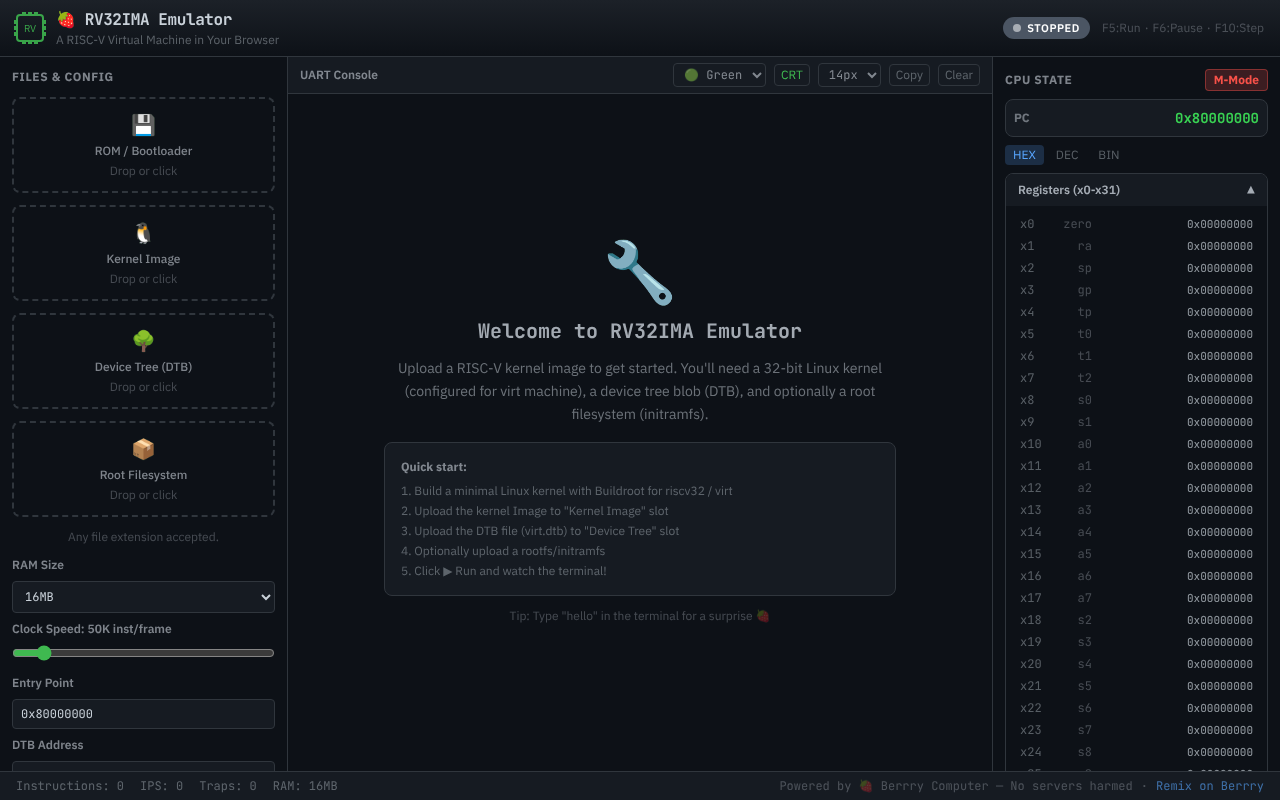
Task: Click the UART Console panel title
Action: click(x=339, y=75)
